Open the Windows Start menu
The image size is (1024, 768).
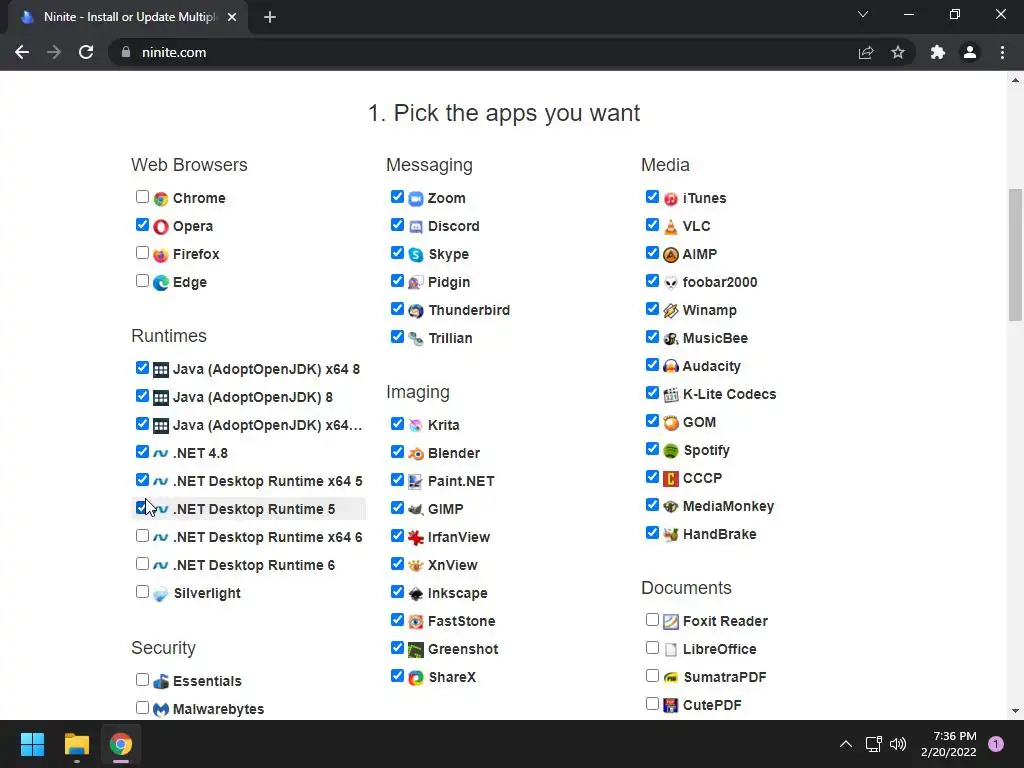(32, 744)
